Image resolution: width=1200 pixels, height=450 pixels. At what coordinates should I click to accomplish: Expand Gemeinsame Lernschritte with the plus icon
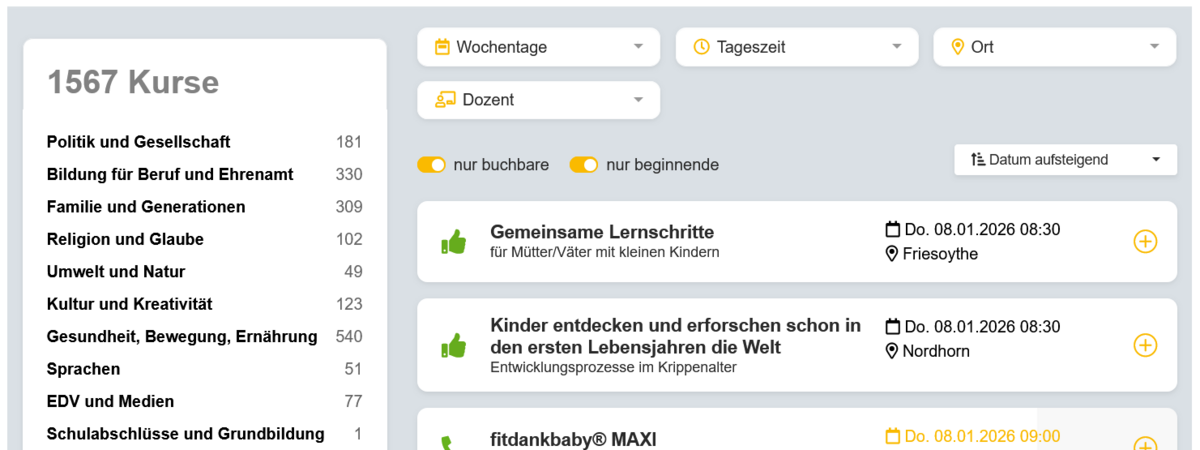[1145, 241]
